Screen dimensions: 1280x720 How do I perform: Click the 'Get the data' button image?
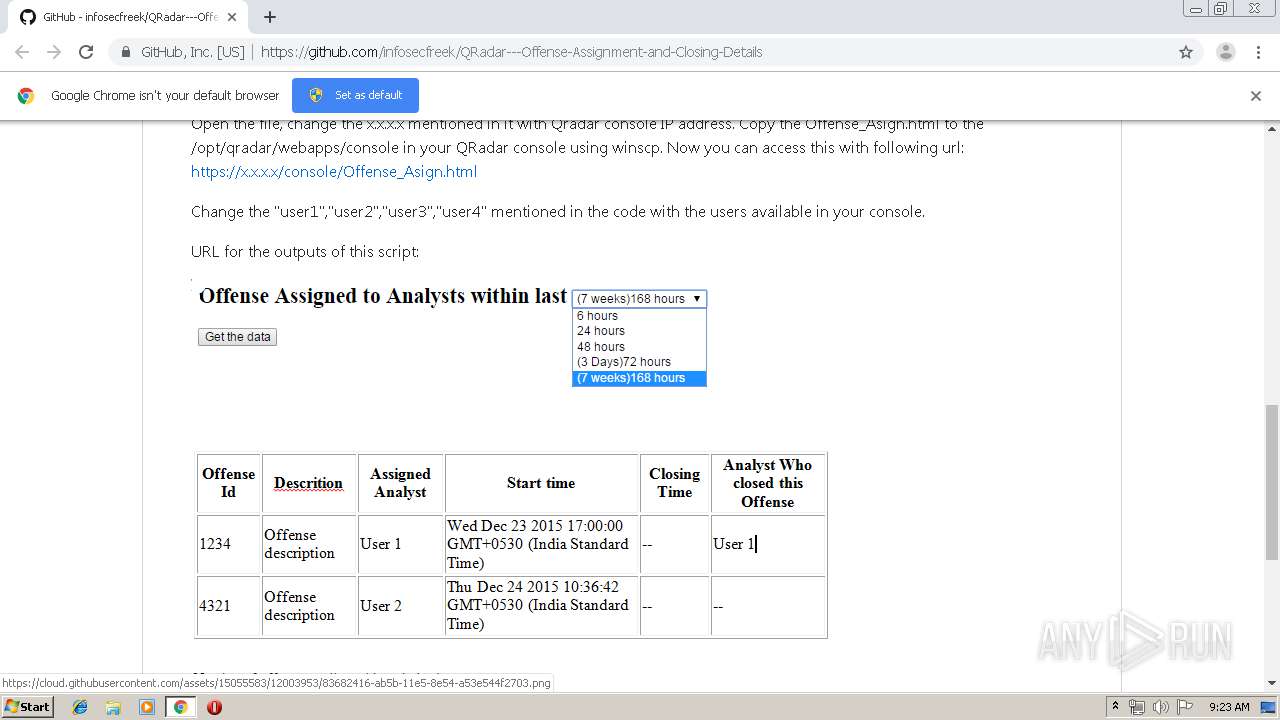237,337
